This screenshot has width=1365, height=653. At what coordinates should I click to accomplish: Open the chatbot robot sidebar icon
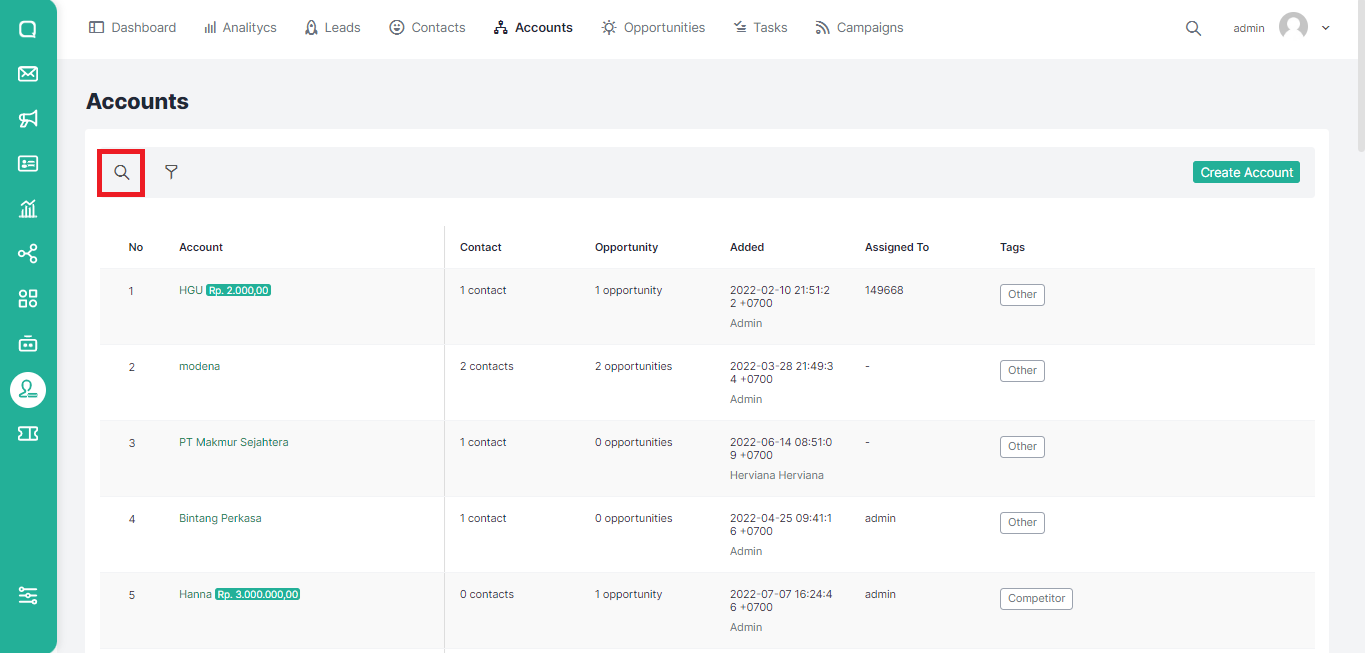(28, 344)
